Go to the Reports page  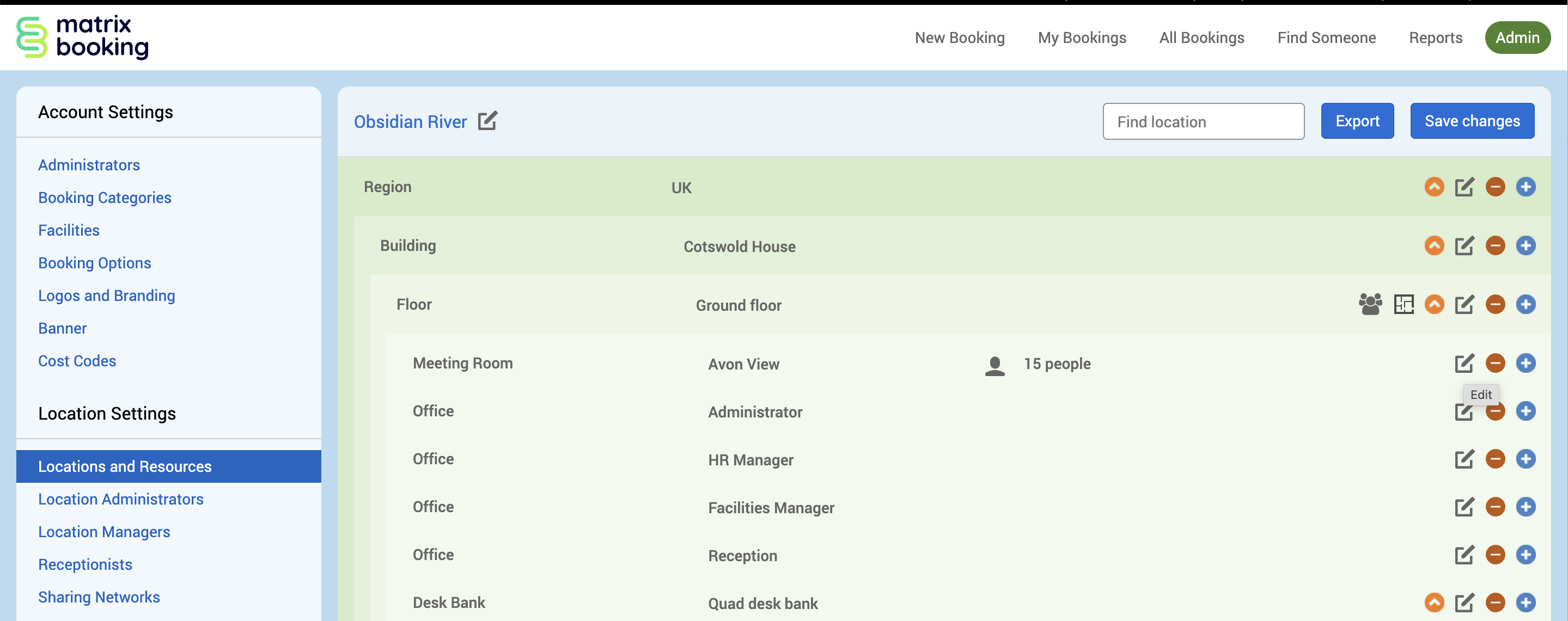1435,38
